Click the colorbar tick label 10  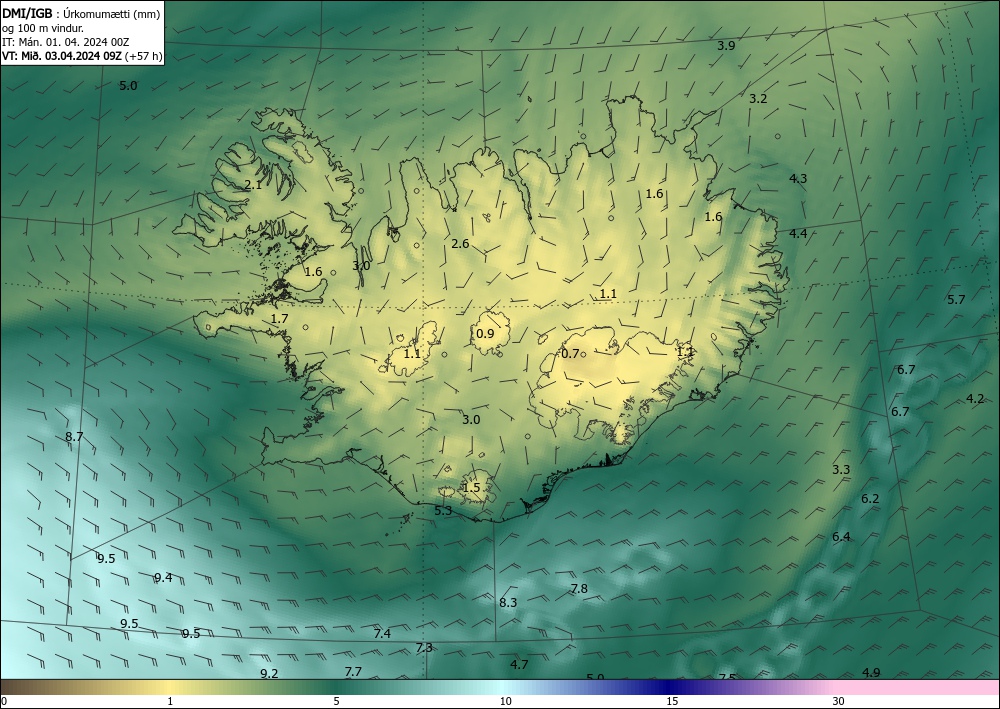(x=505, y=701)
